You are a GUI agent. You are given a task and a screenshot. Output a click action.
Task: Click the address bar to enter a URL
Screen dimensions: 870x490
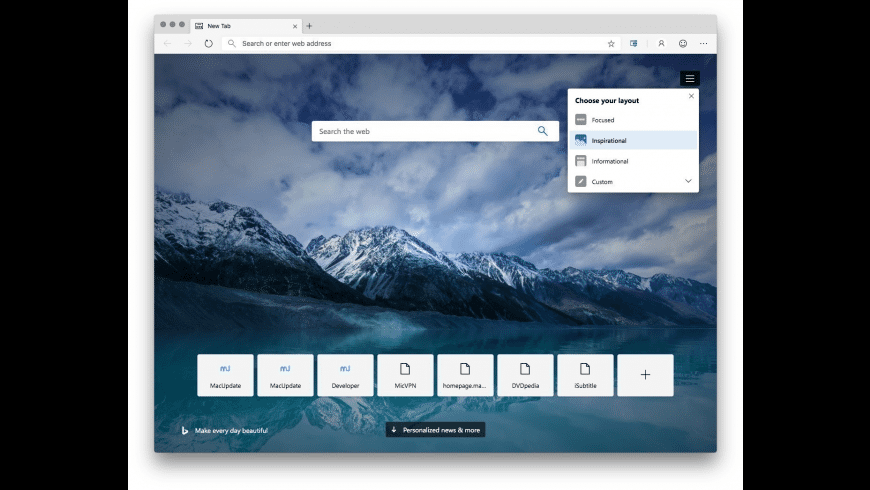pos(419,43)
